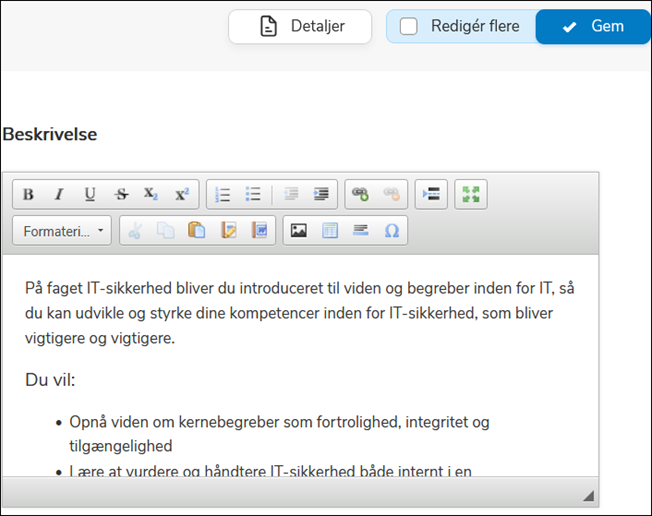Image resolution: width=652 pixels, height=516 pixels.
Task: Apply strikethrough formatting
Action: [x=121, y=195]
